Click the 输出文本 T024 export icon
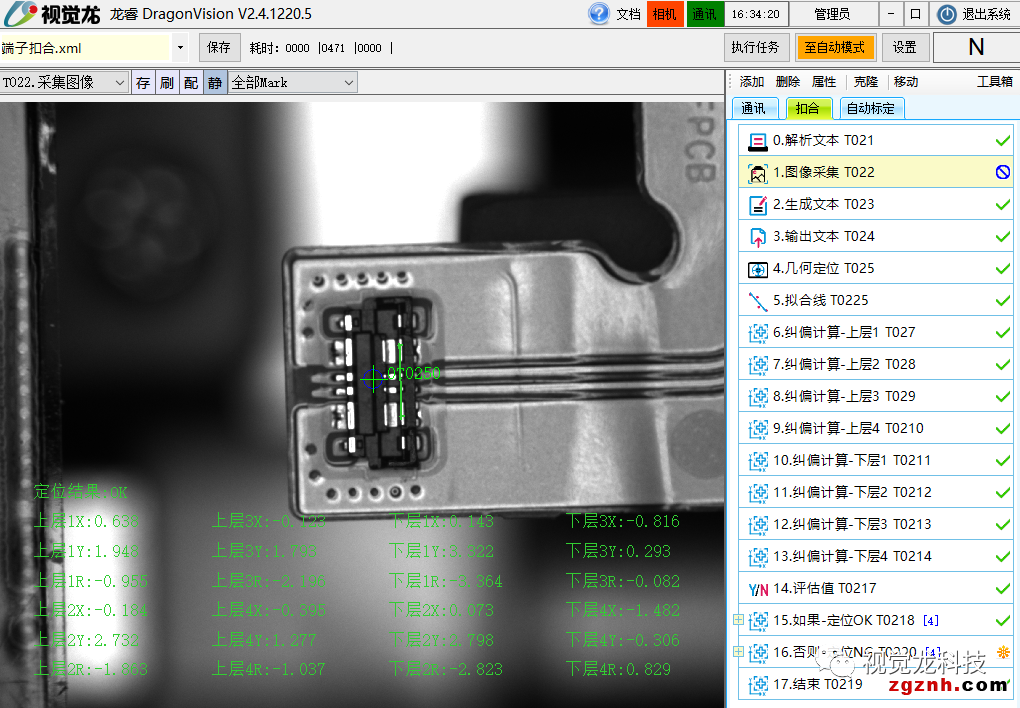This screenshot has height=708, width=1020. click(x=757, y=237)
